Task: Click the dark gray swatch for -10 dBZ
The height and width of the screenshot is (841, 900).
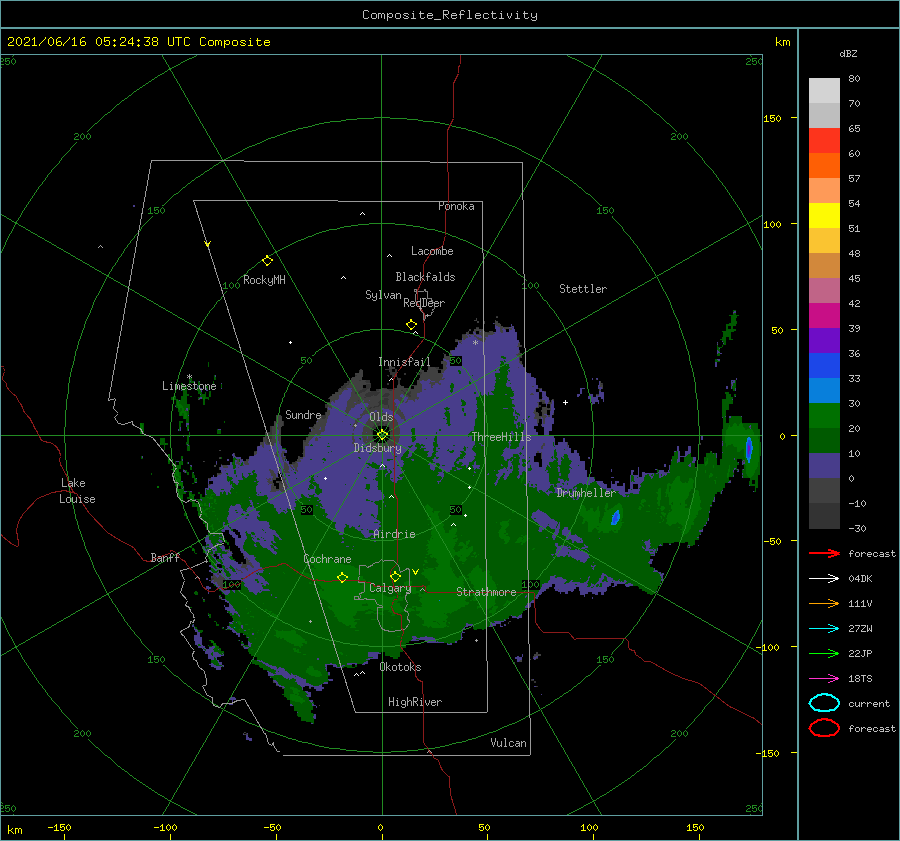Action: [824, 516]
